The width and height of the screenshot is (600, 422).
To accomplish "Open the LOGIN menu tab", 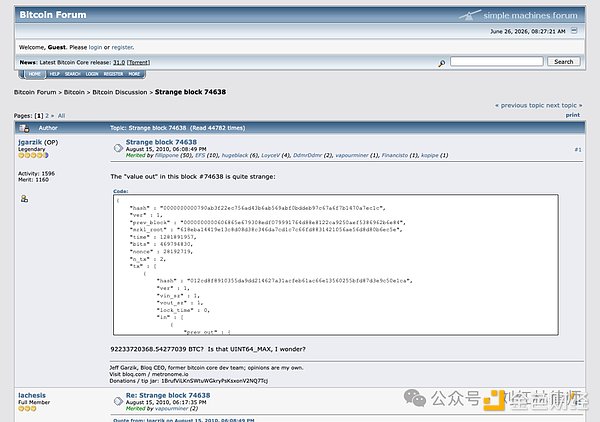I will click(x=92, y=74).
